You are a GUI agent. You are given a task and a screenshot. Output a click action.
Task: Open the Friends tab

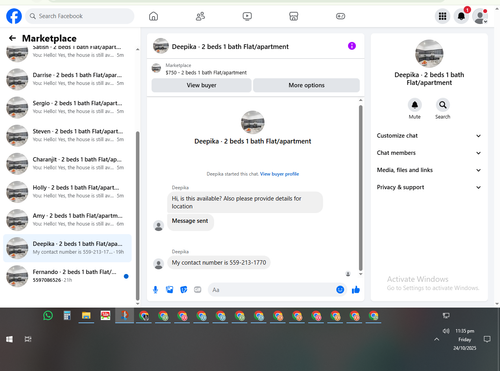200,16
